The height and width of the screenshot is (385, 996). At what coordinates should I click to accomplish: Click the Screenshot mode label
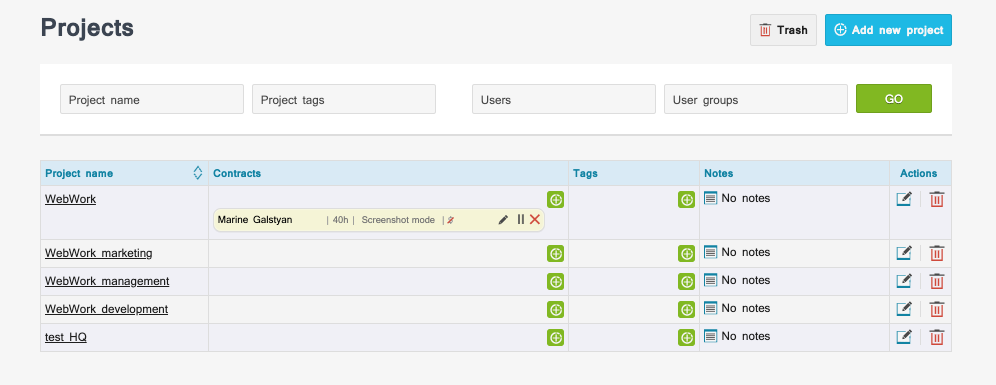(398, 220)
